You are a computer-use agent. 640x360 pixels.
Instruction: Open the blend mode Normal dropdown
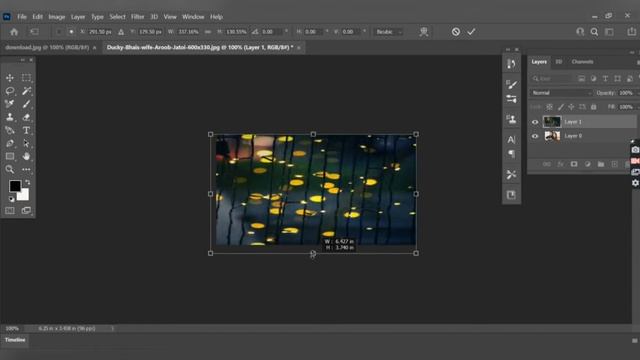(x=561, y=93)
